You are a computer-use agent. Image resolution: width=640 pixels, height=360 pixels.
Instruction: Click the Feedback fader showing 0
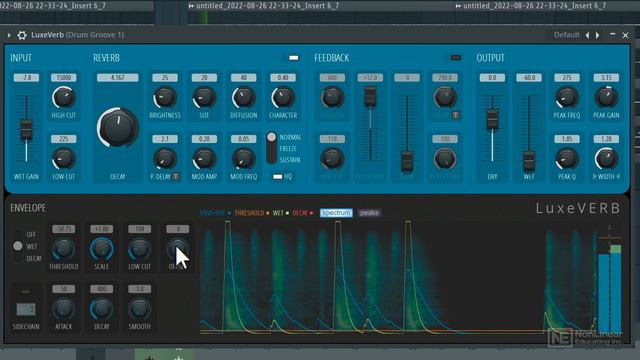[407, 161]
